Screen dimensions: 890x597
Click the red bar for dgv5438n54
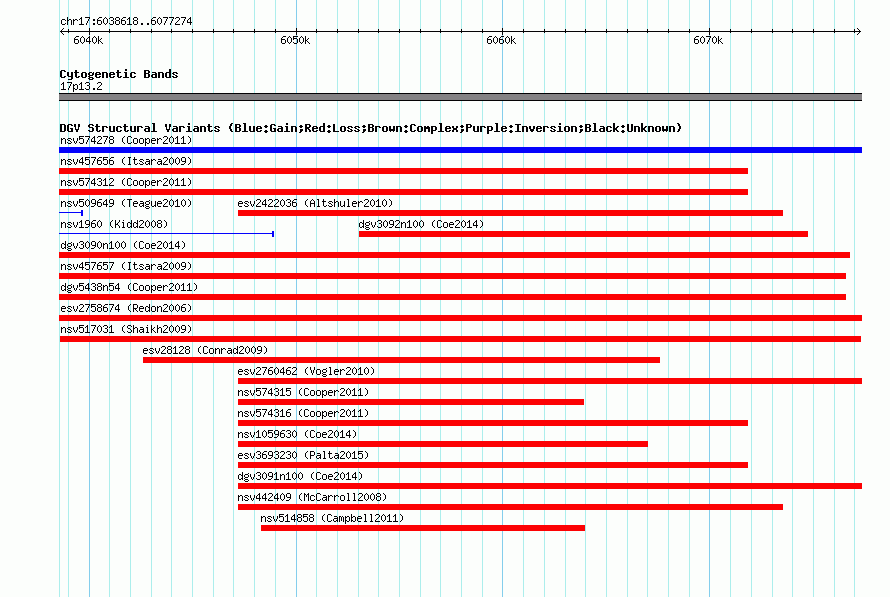pyautogui.click(x=452, y=297)
